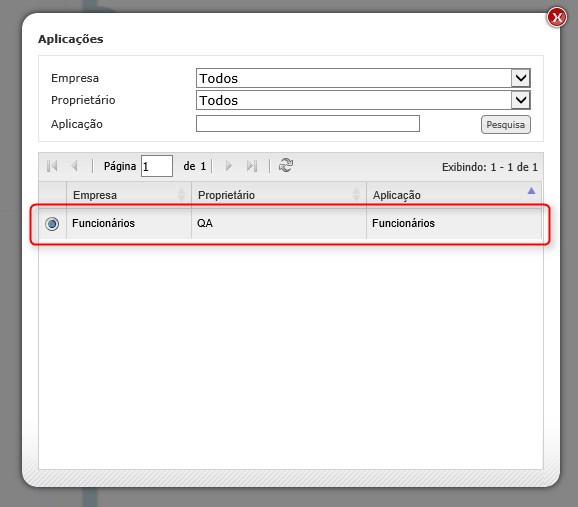The width and height of the screenshot is (578, 507).
Task: Click the 'Exibindo: 1 - 1 de 1' status text
Action: coord(490,167)
